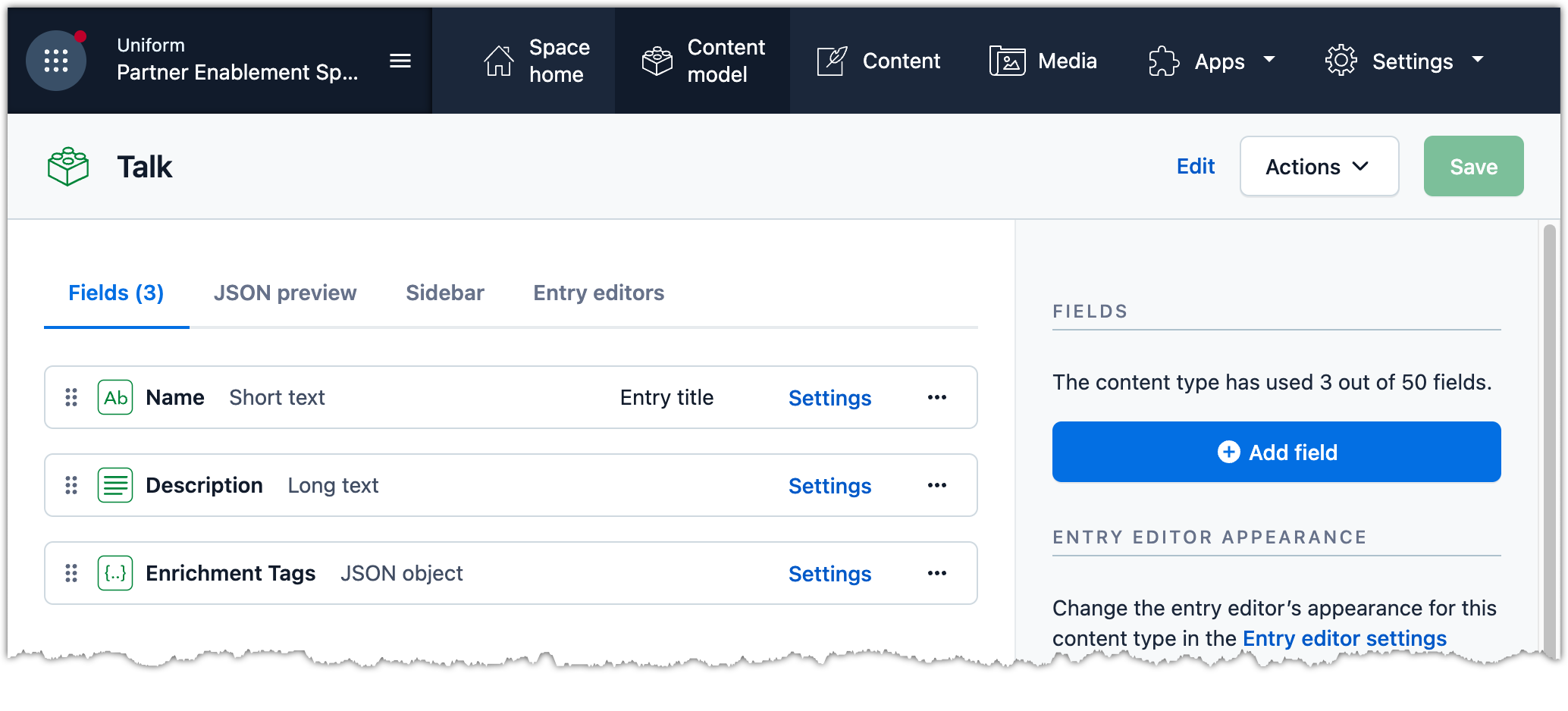Screen dimensions: 1568x711
Task: Open more options for Description field
Action: pyautogui.click(x=937, y=485)
